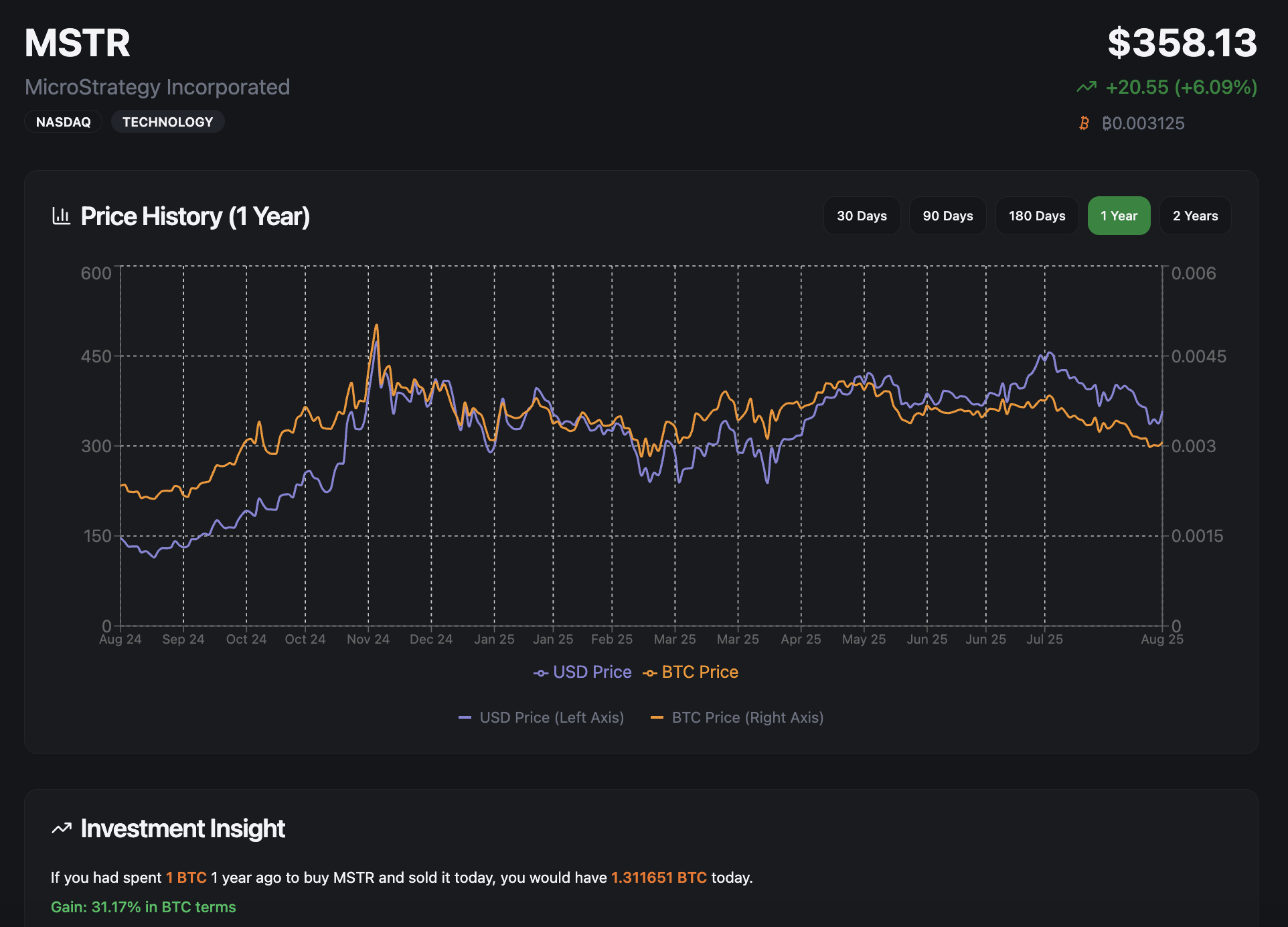
Task: Click the purple USD price peak in July
Action: pos(1049,353)
